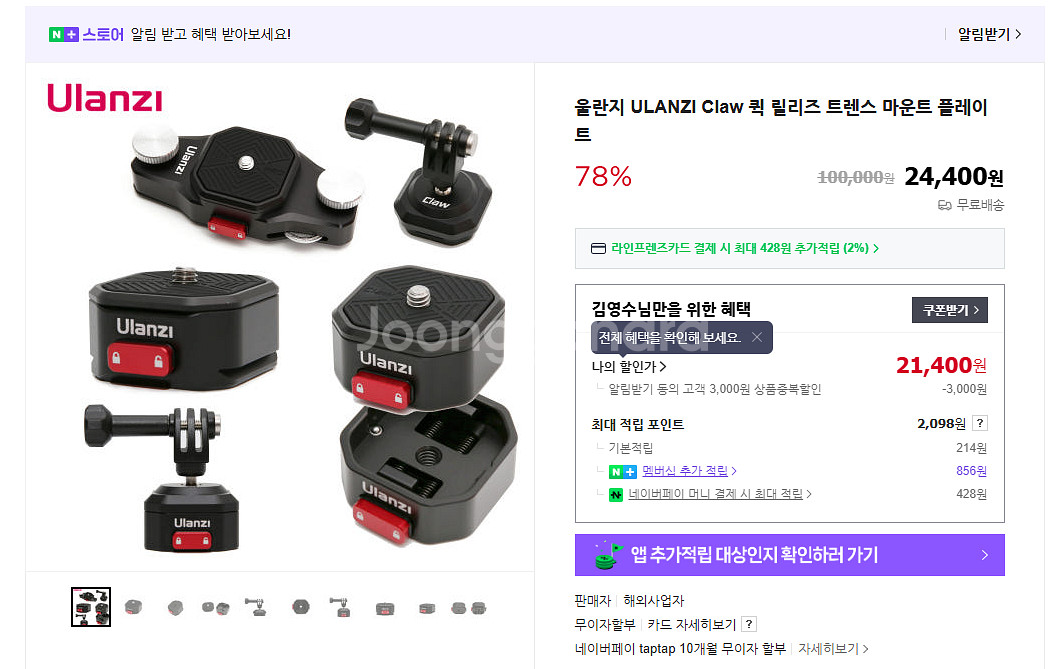Screen dimensions: 1062x669
Task: Click the main Ulanzi product image
Action: (x=280, y=317)
